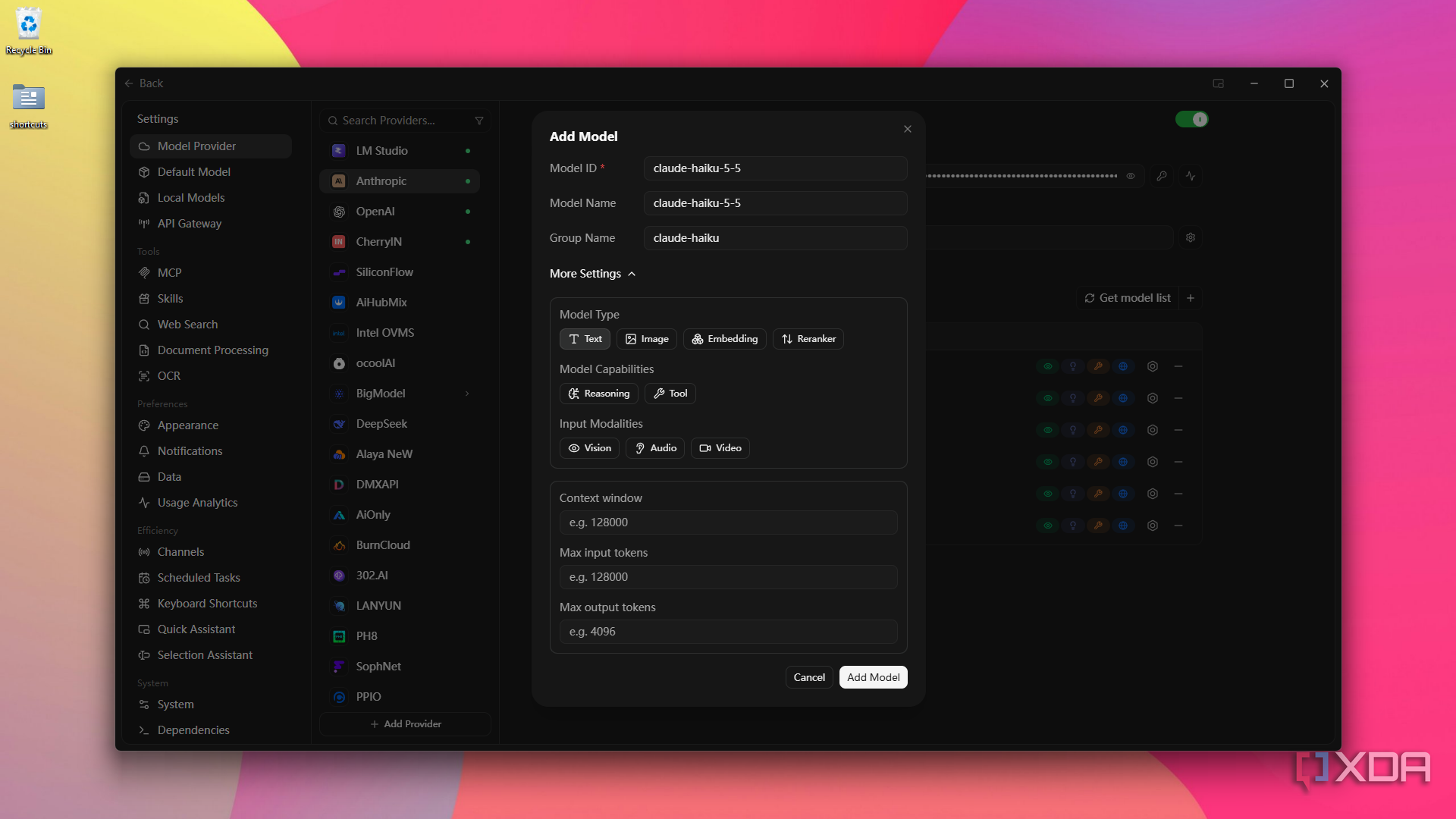Screen dimensions: 1456x819
Task: Select the CherryIN provider
Action: tap(400, 242)
